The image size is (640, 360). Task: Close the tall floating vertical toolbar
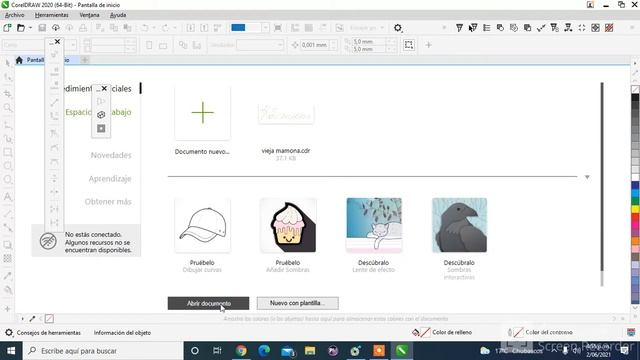(58, 42)
